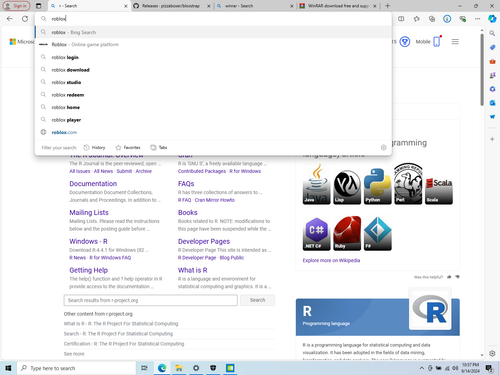The image size is (500, 375).
Task: Open the Split screen toolbar icon
Action: (401, 19)
